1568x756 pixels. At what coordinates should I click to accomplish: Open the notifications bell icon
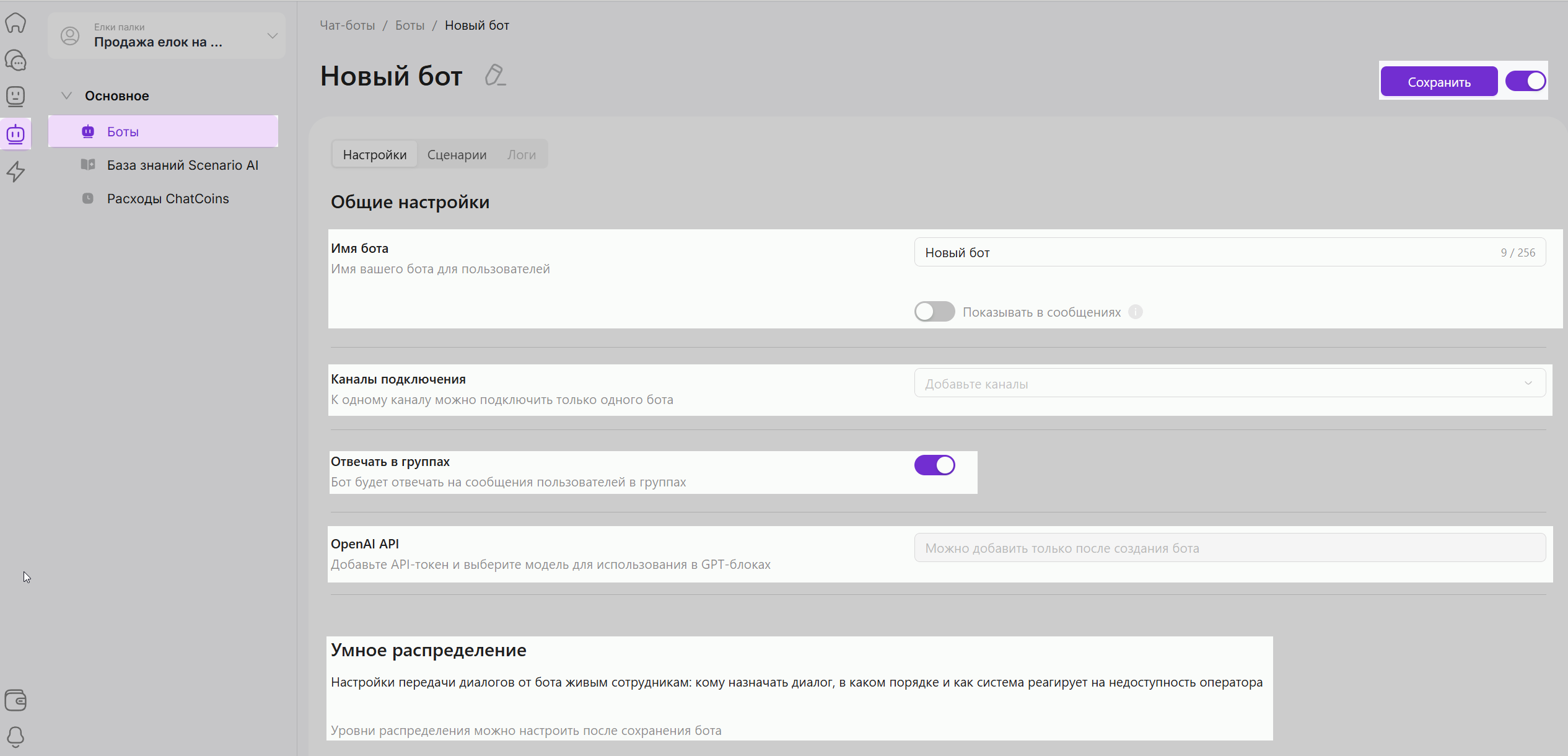pyautogui.click(x=15, y=737)
